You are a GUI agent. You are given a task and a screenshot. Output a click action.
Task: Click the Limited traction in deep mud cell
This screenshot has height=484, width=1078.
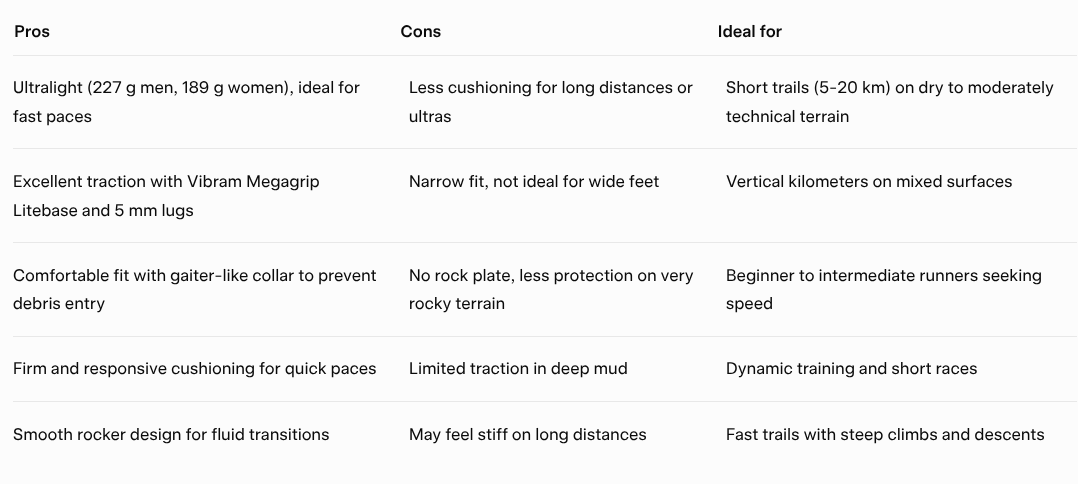point(518,368)
